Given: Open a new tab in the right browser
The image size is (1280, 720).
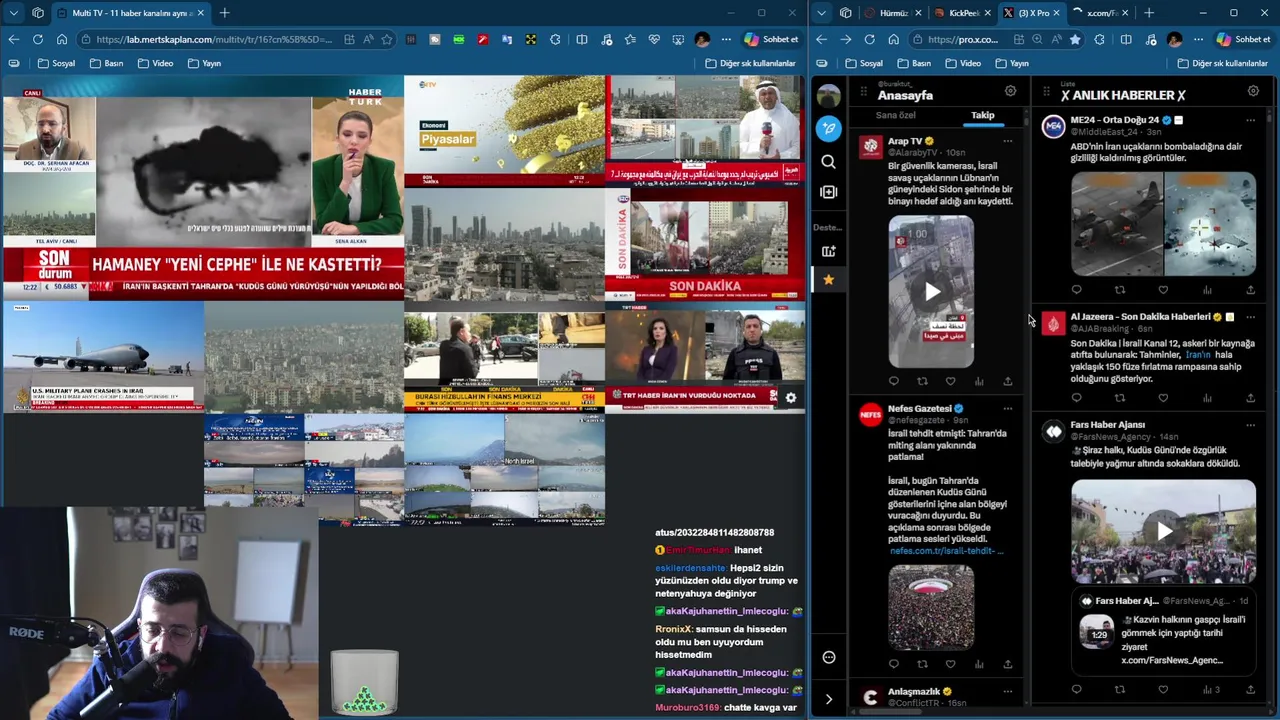Looking at the screenshot, I should [x=1148, y=13].
